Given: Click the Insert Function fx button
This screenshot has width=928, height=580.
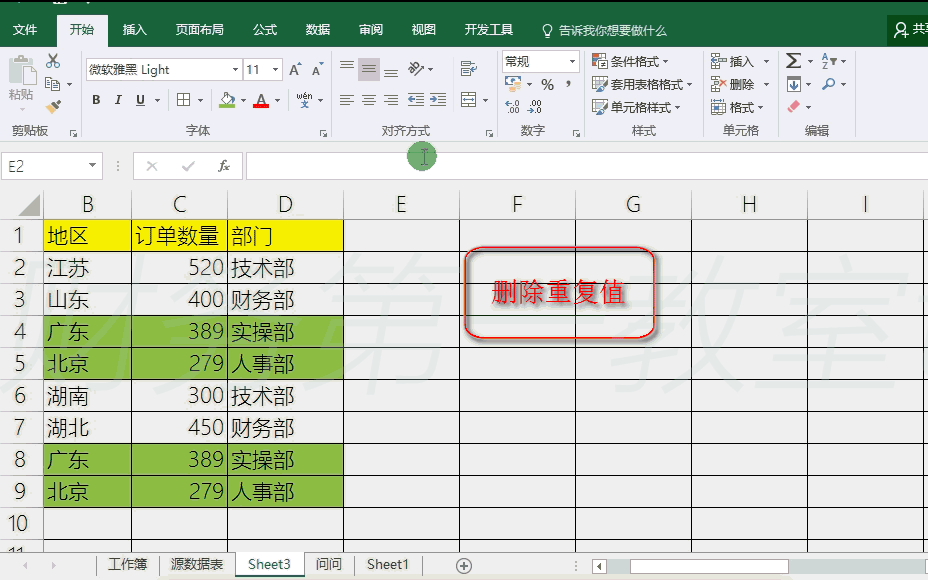Looking at the screenshot, I should [224, 166].
